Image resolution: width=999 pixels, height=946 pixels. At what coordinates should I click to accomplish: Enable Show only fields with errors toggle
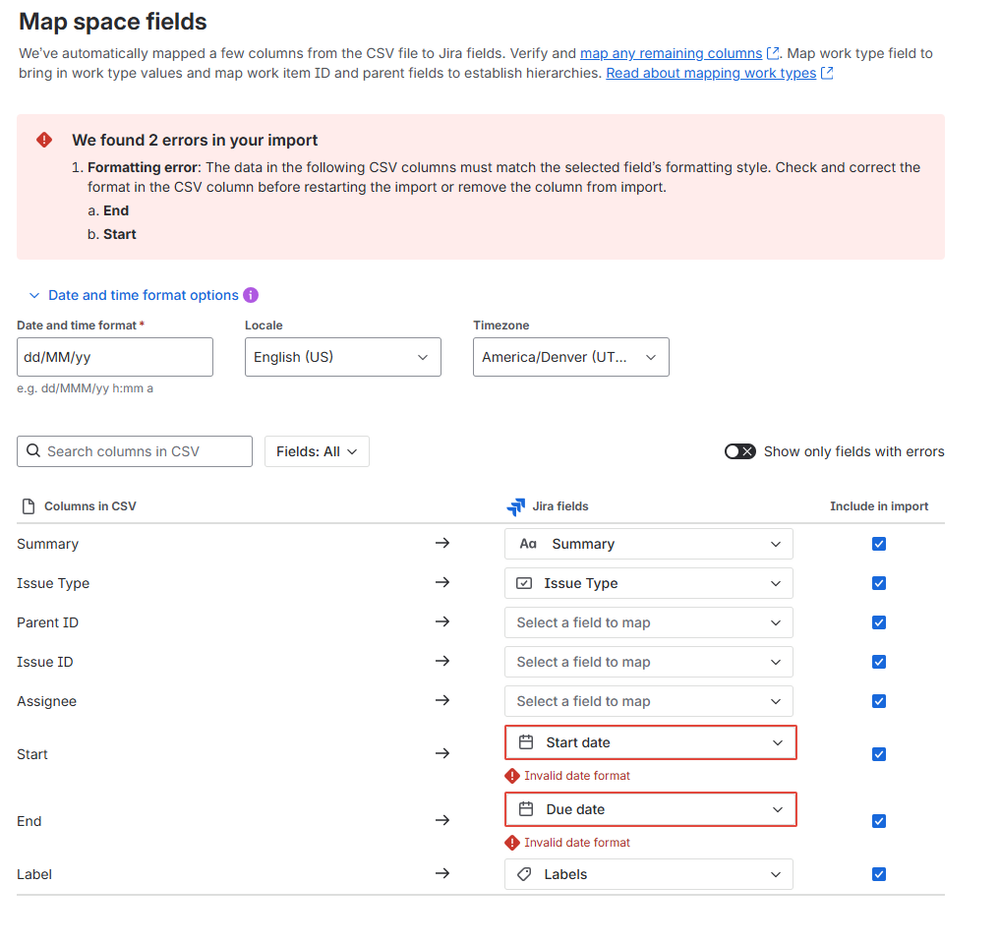[740, 451]
